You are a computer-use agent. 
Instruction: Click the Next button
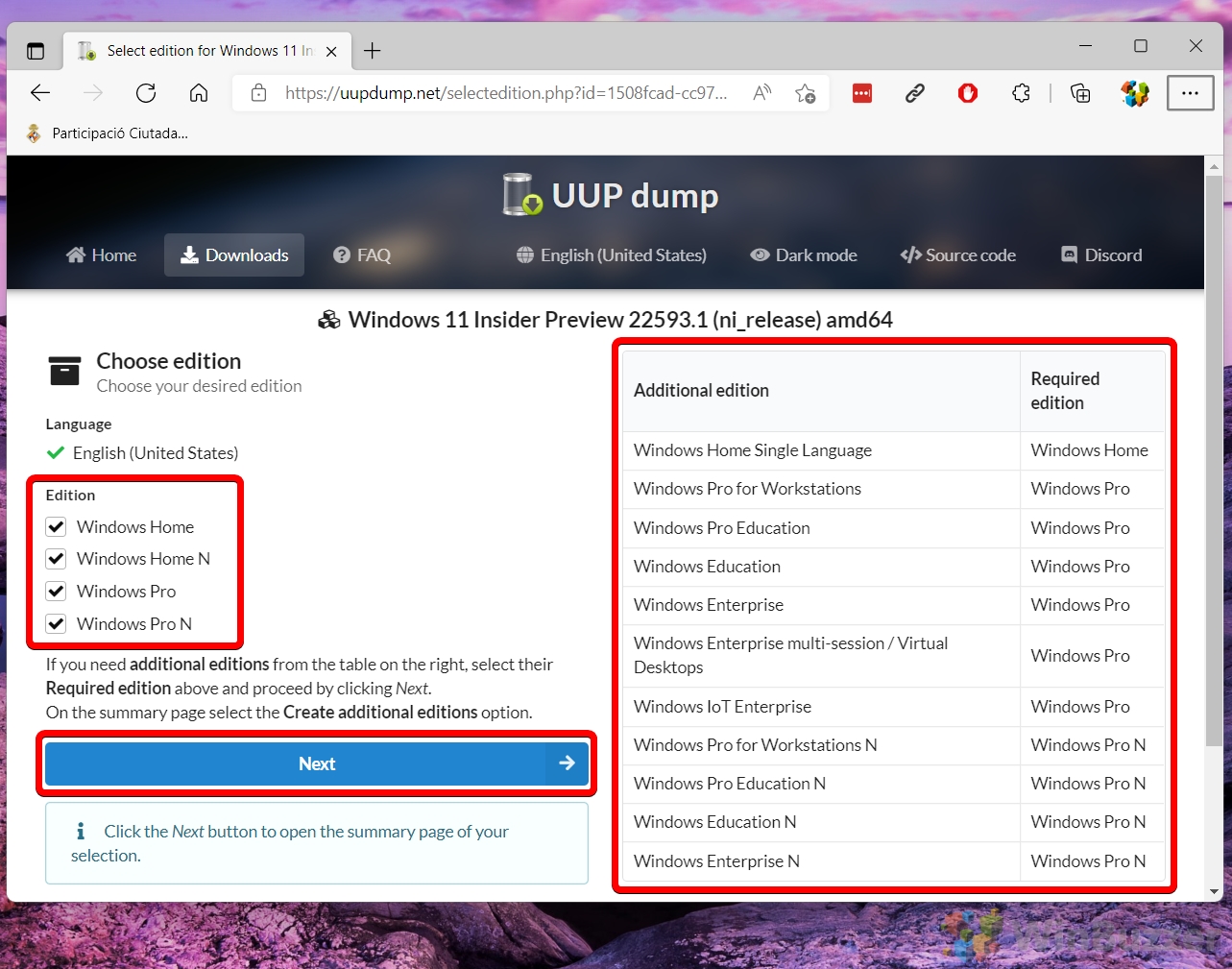(317, 763)
